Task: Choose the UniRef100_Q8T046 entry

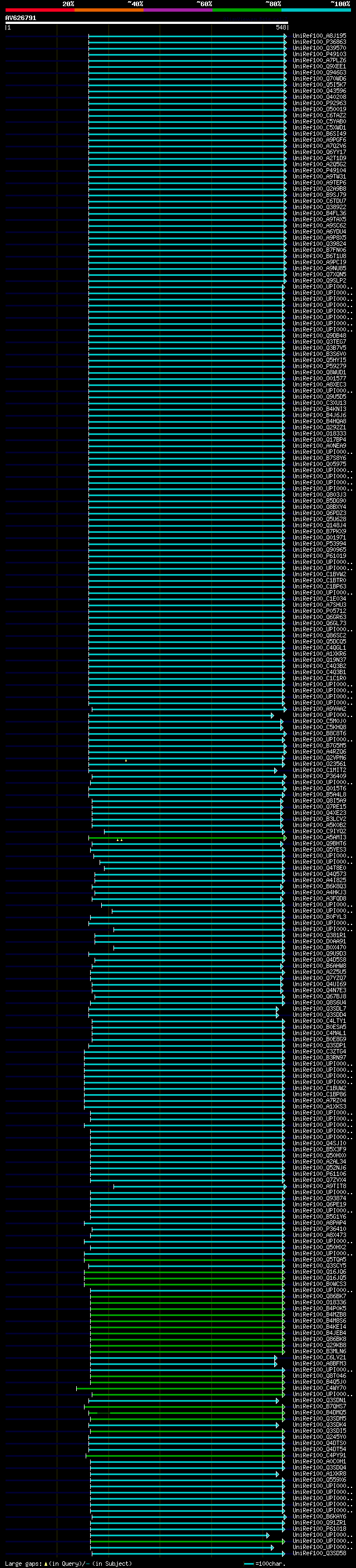Action: pos(319,1376)
